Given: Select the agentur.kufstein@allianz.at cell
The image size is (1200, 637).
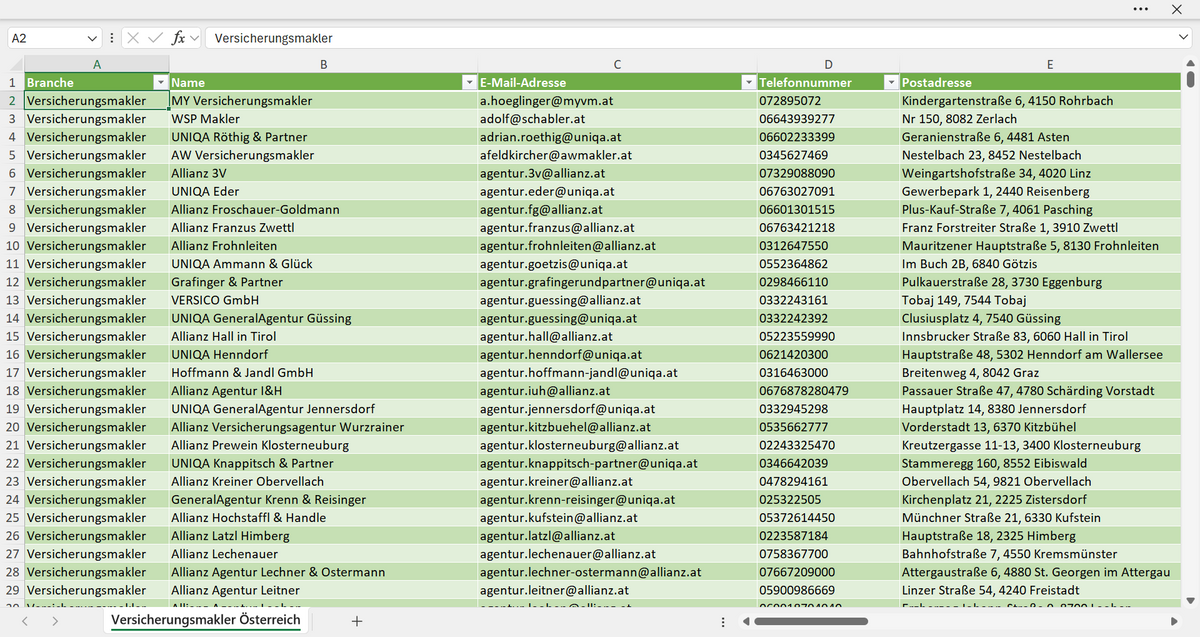Looking at the screenshot, I should (x=617, y=518).
